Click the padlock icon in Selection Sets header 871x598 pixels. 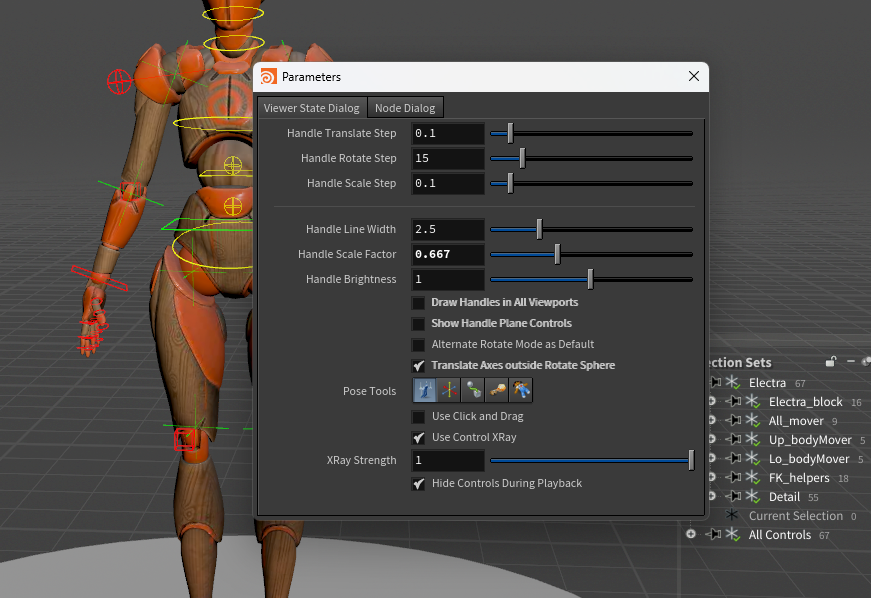point(831,361)
